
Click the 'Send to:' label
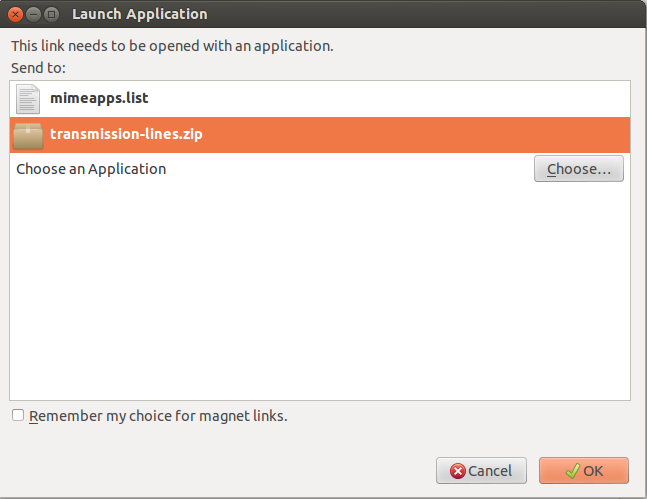pos(38,68)
